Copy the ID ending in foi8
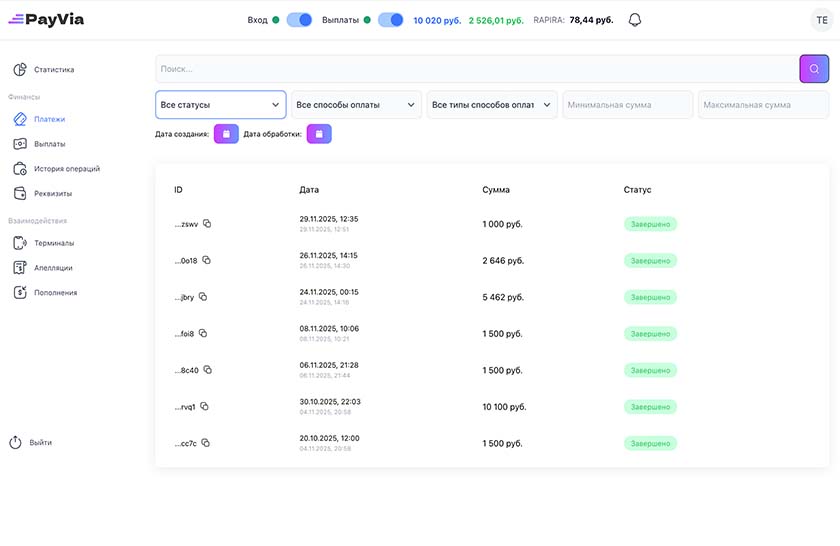The height and width of the screenshot is (546, 840). pyautogui.click(x=203, y=333)
